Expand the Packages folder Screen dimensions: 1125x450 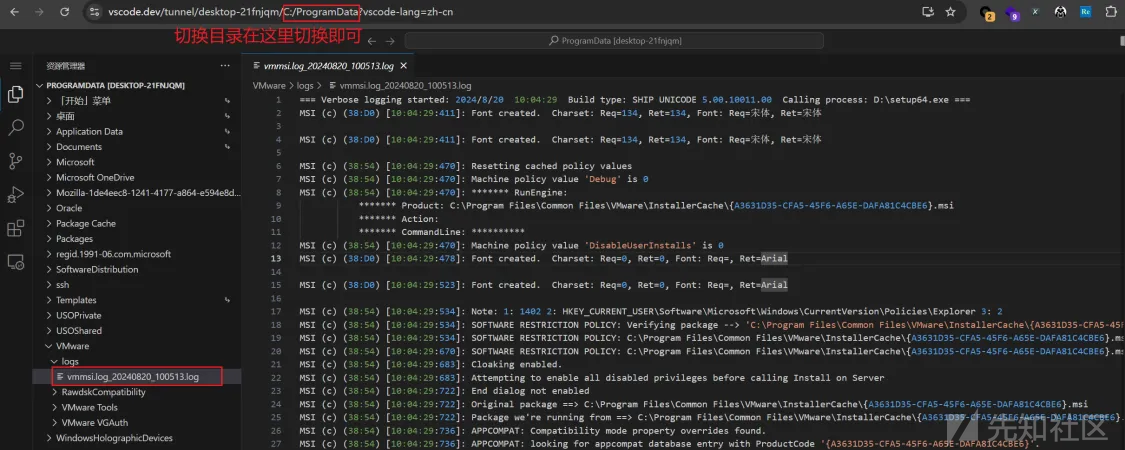pos(139,238)
